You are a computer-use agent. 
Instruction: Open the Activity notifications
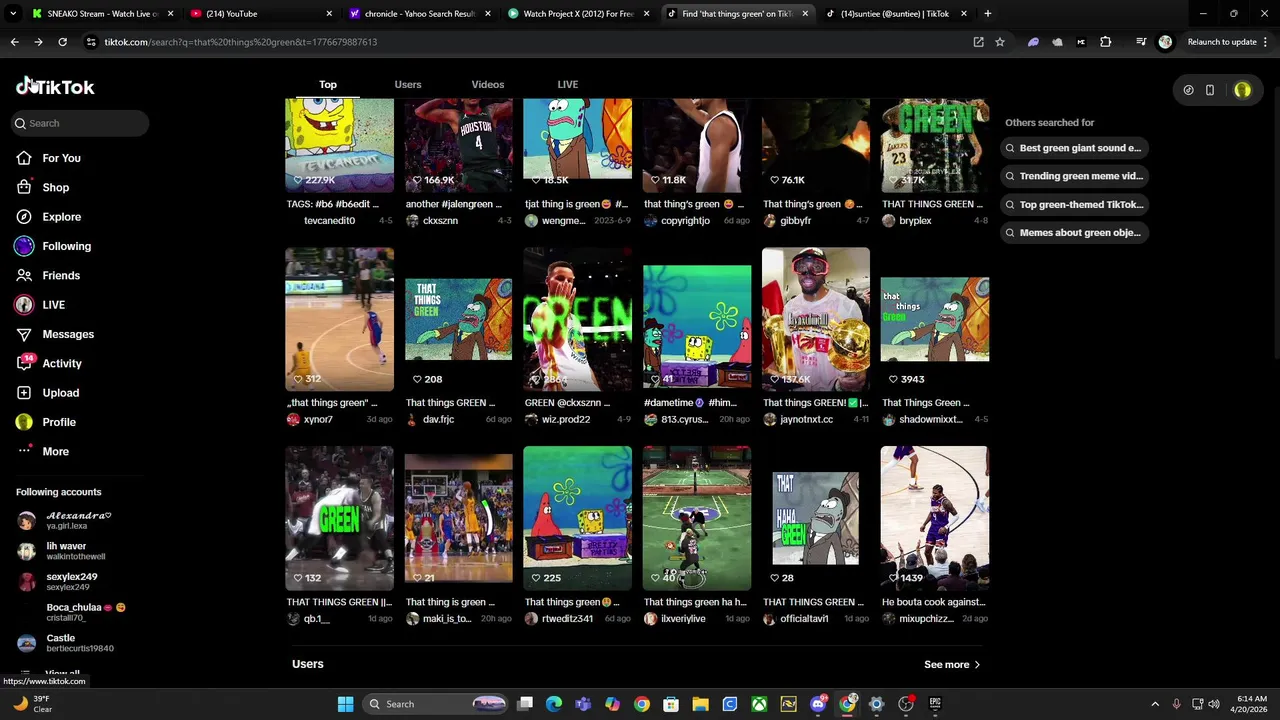pos(62,363)
